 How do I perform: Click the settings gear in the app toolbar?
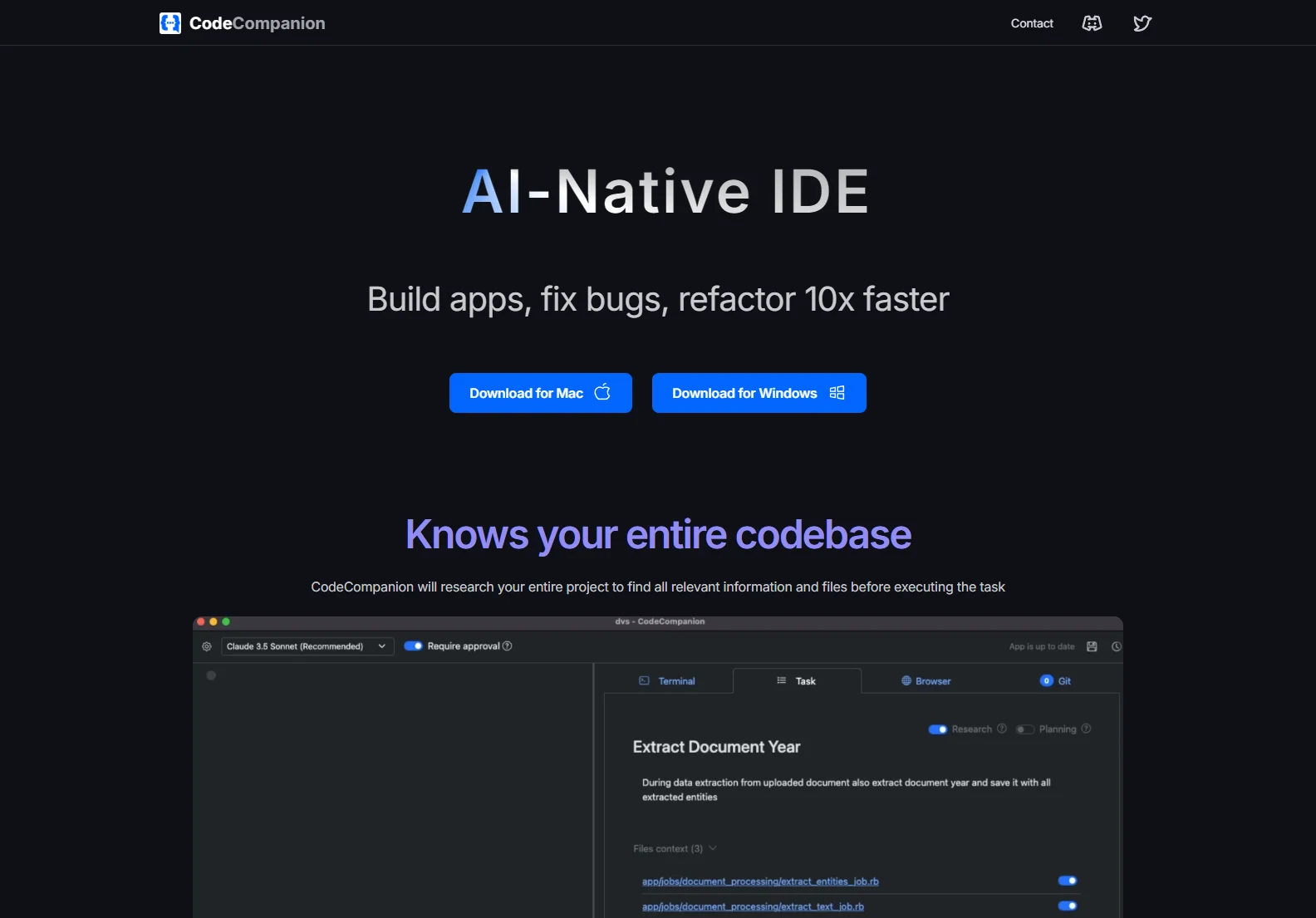(207, 646)
